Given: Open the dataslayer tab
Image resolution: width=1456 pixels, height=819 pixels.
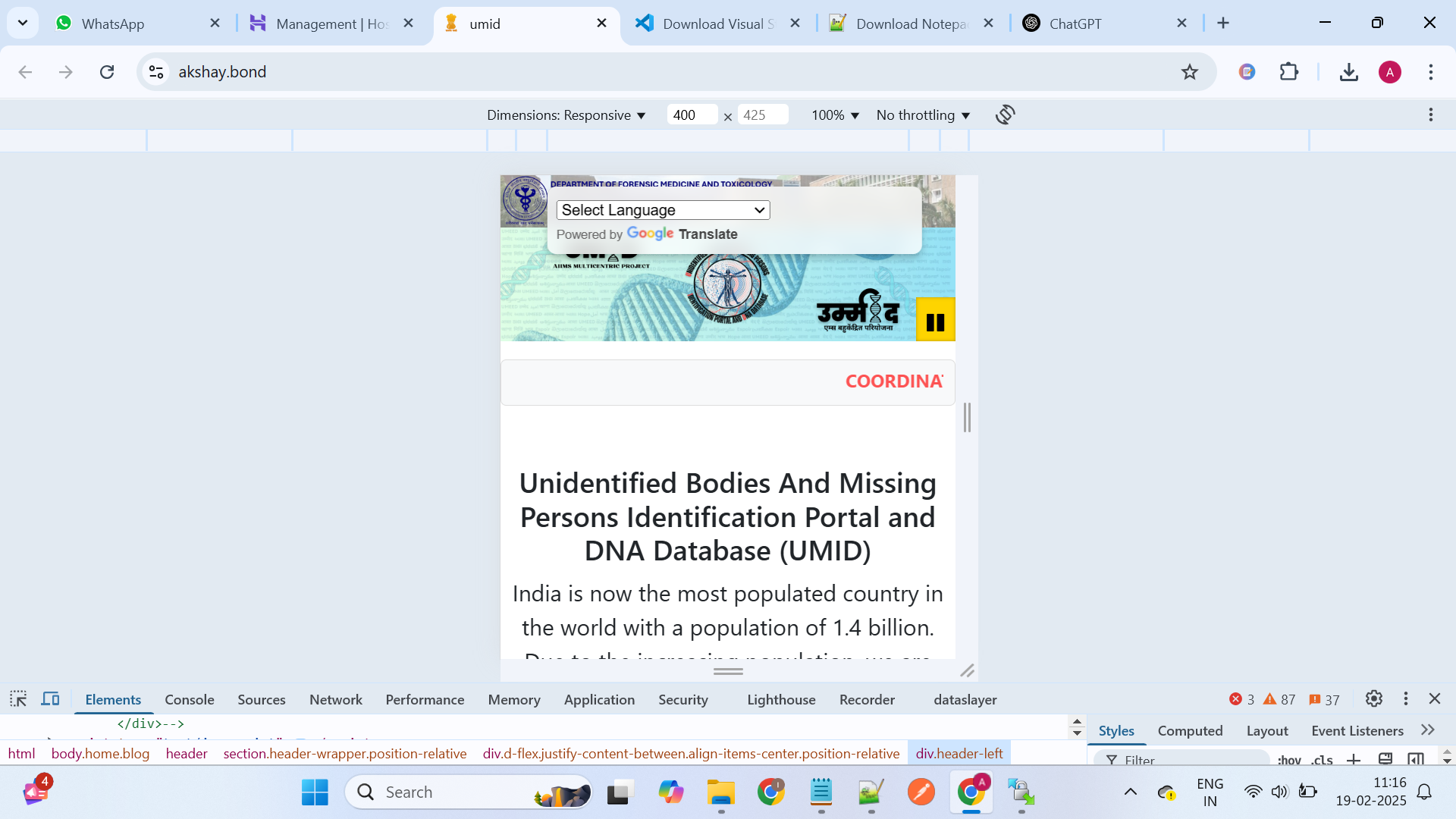Looking at the screenshot, I should pos(965,700).
